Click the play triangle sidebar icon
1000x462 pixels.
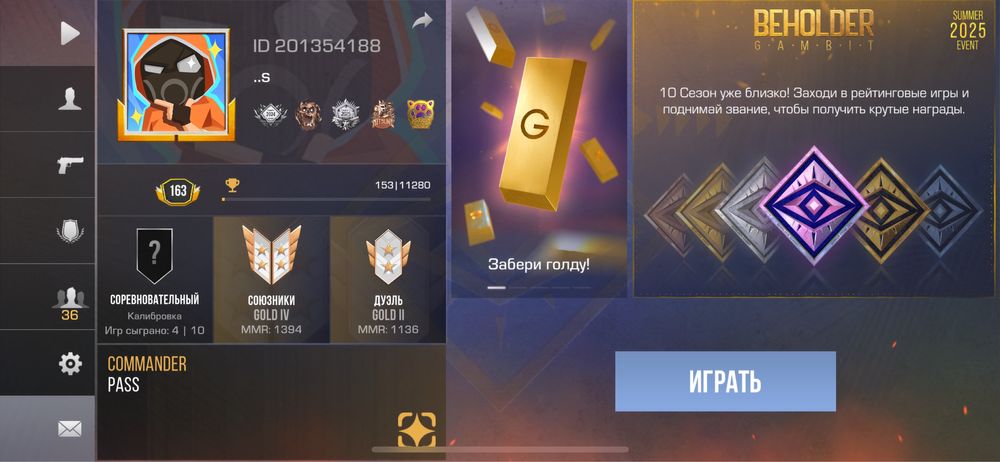click(x=70, y=33)
